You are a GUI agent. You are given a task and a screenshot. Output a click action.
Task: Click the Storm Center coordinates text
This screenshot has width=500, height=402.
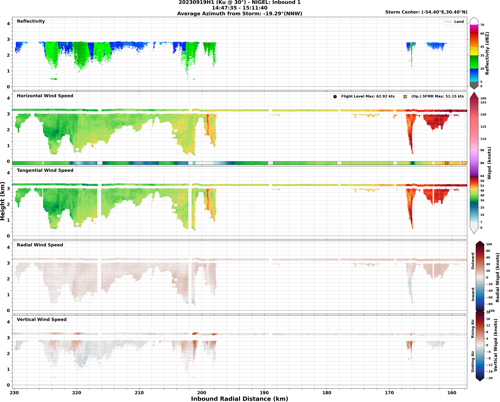coord(426,12)
